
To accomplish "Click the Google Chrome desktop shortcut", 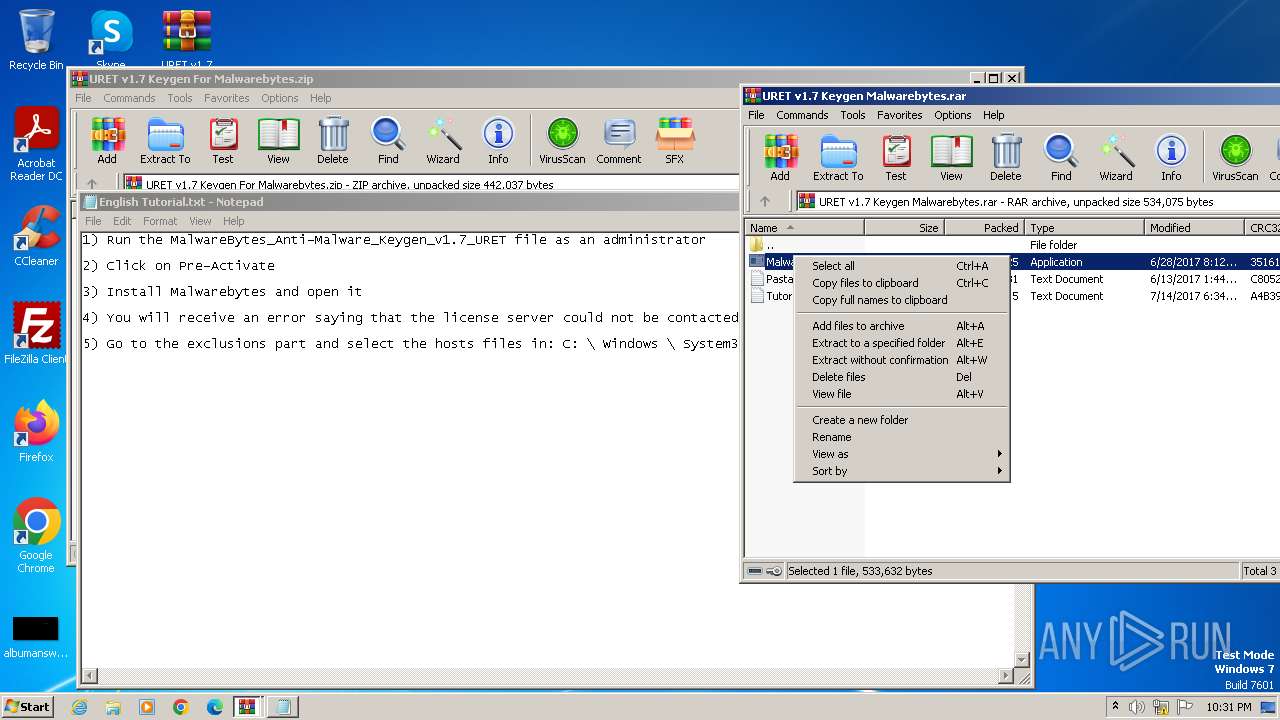I will tap(36, 536).
